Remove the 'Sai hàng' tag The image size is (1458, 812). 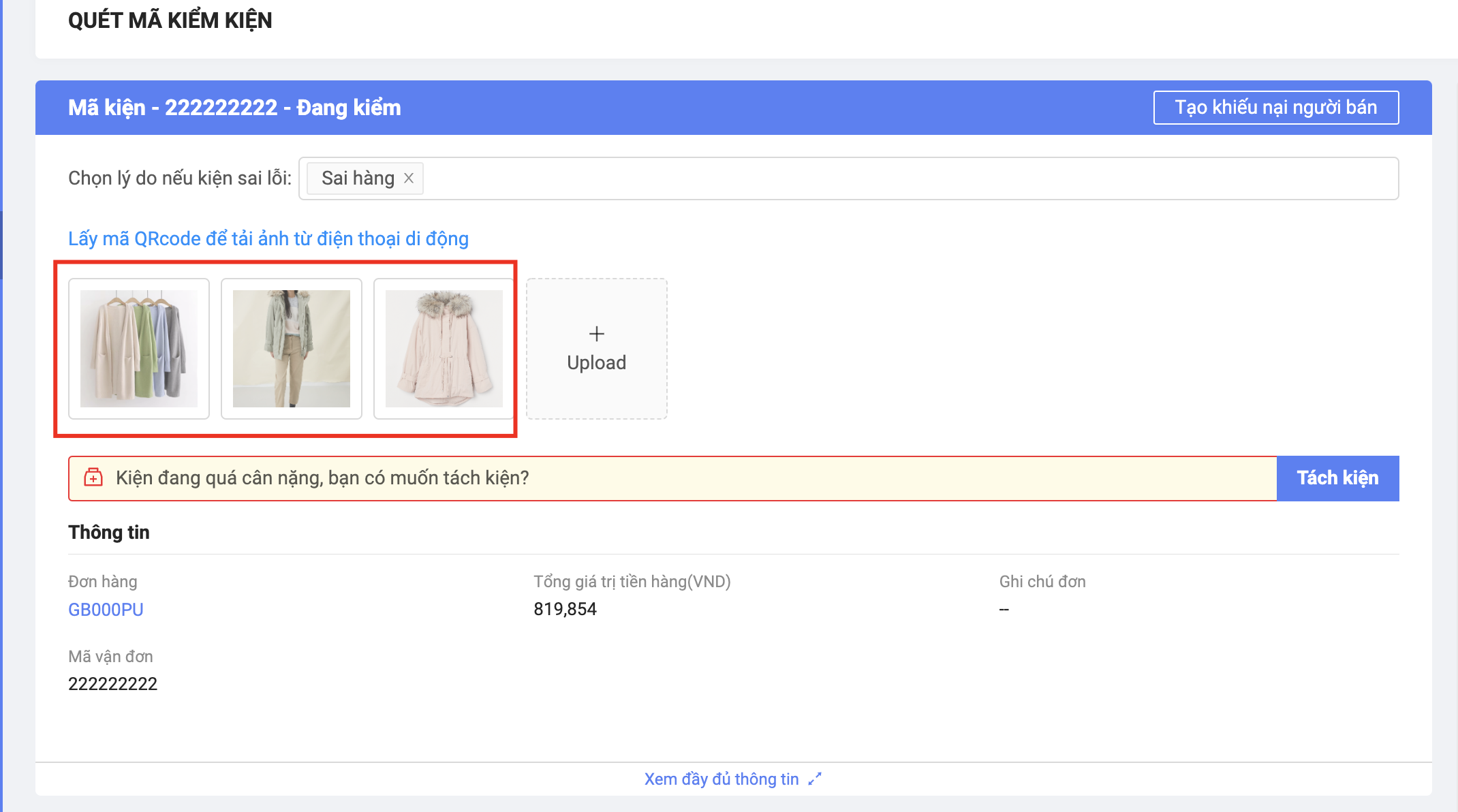tap(409, 178)
